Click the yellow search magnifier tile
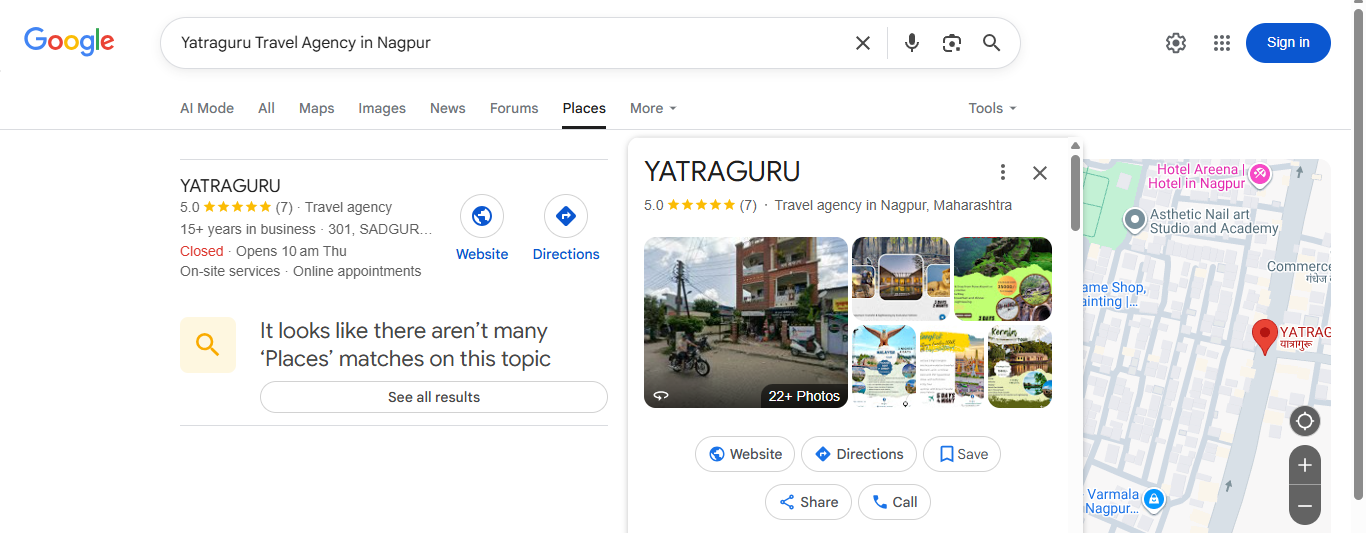The width and height of the screenshot is (1366, 533). point(208,345)
